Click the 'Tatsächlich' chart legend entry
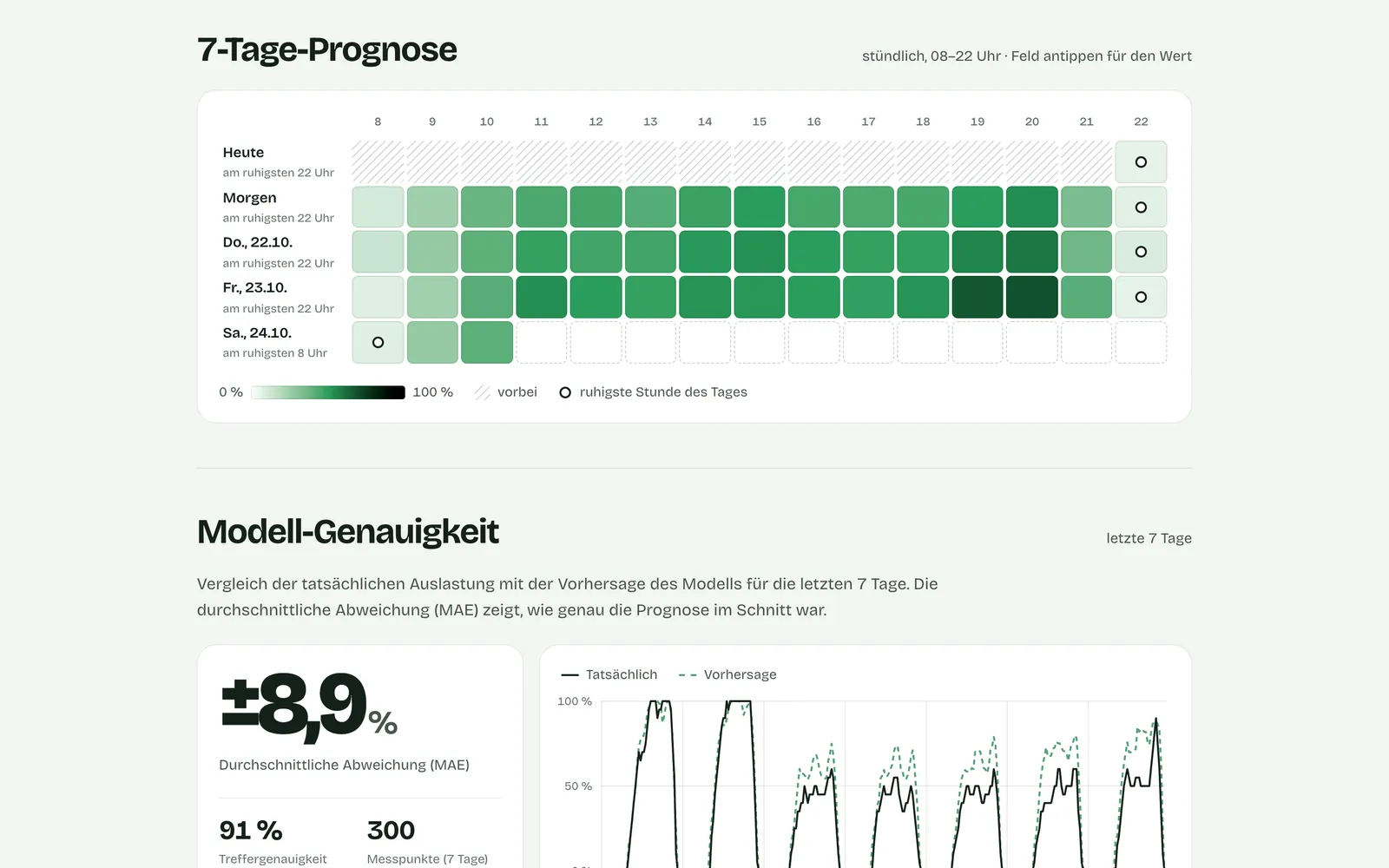The image size is (1389, 868). [609, 674]
